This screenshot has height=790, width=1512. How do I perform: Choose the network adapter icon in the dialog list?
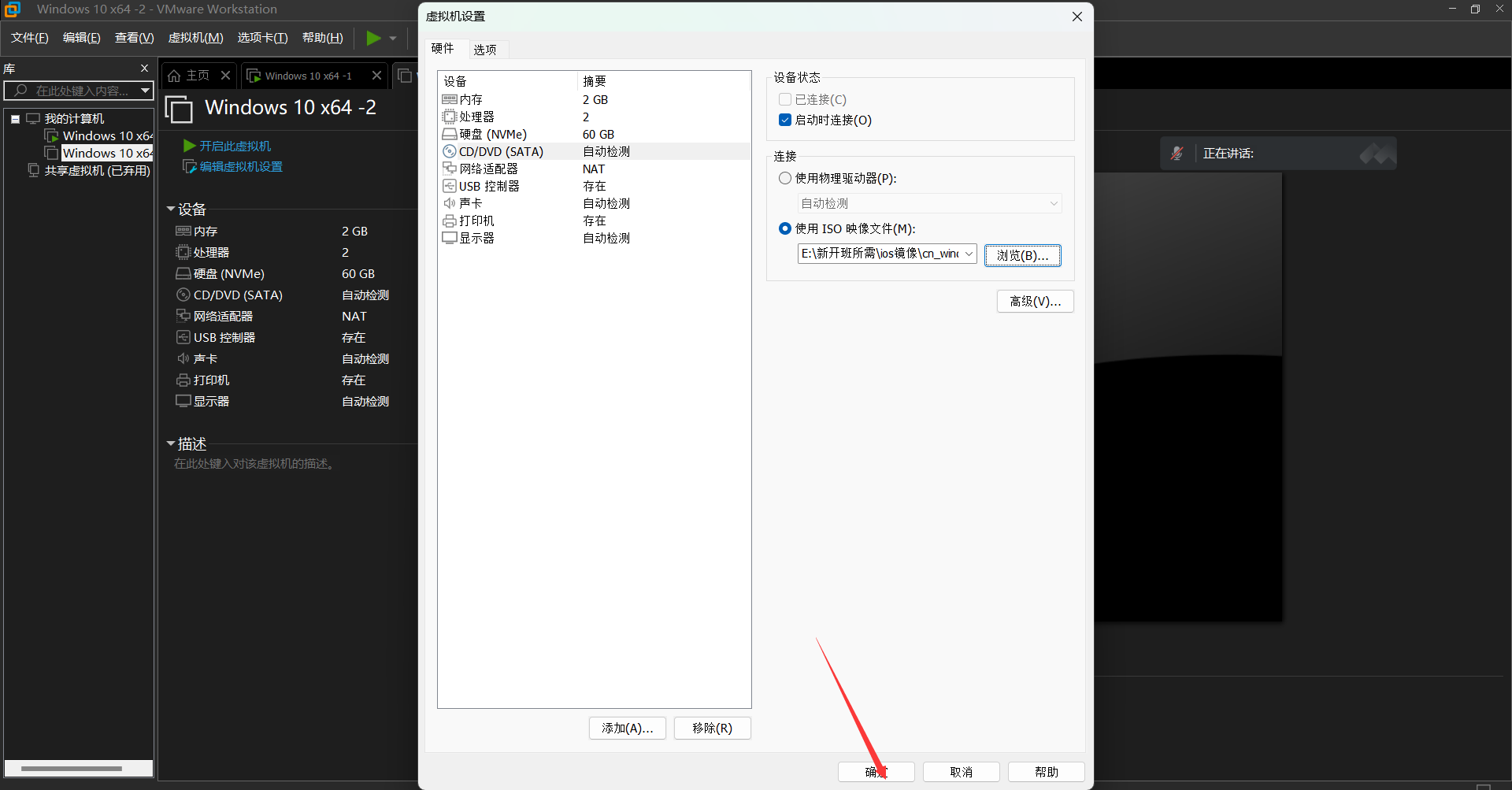[450, 169]
